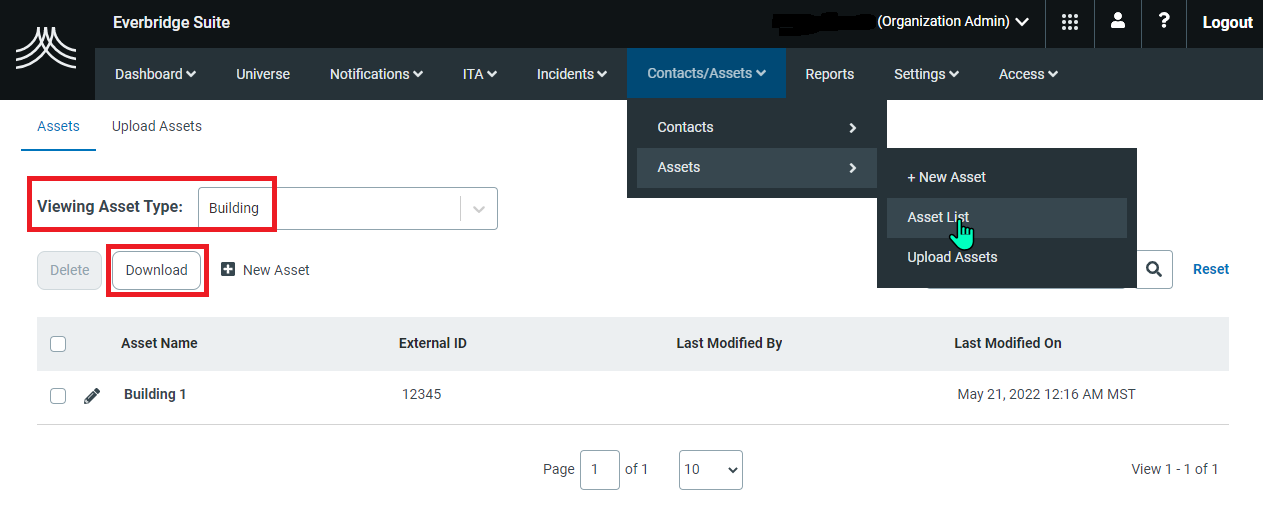
Task: Open the Contacts/Assets menu
Action: point(706,73)
